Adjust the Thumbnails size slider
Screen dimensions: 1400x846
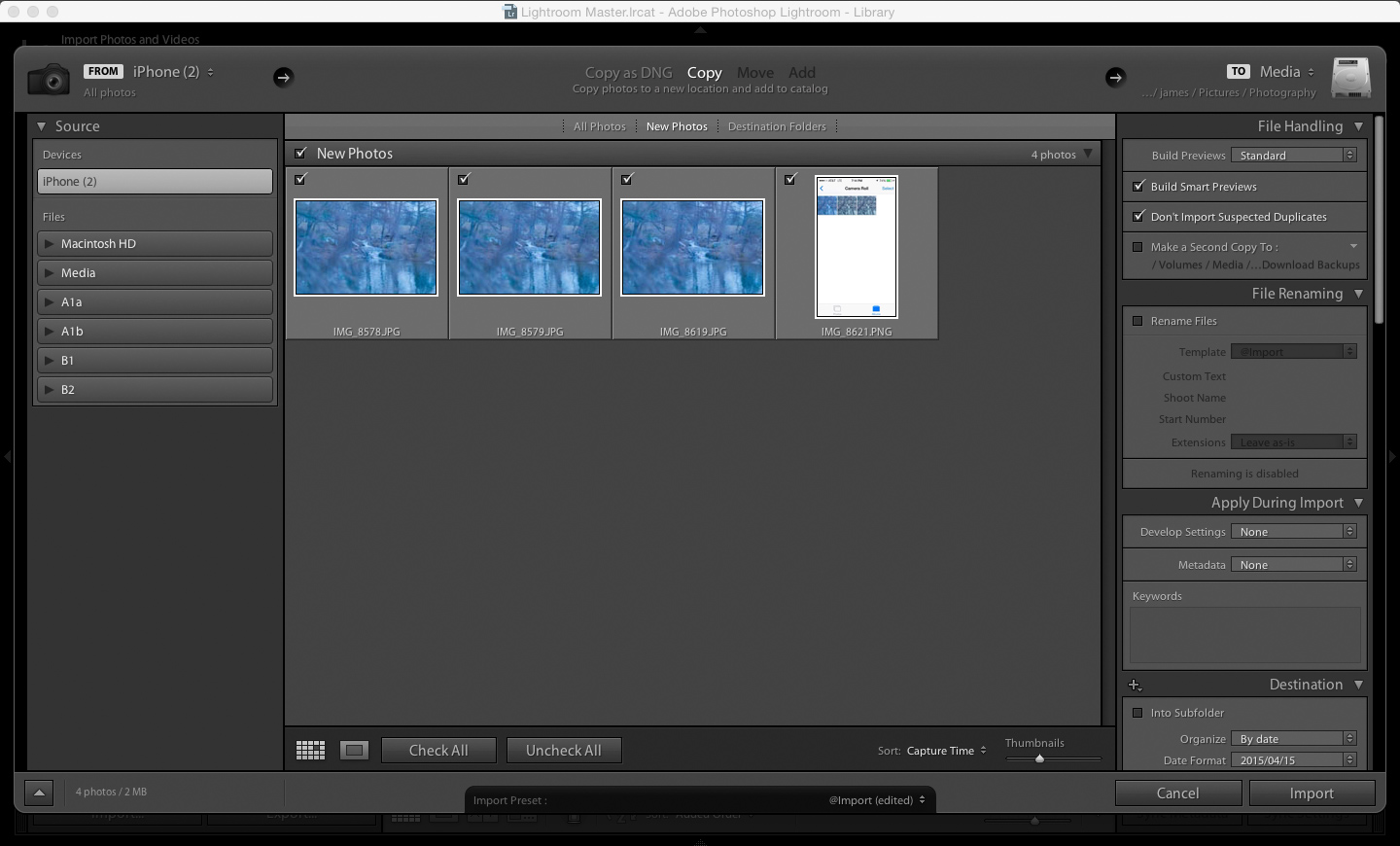tap(1039, 758)
